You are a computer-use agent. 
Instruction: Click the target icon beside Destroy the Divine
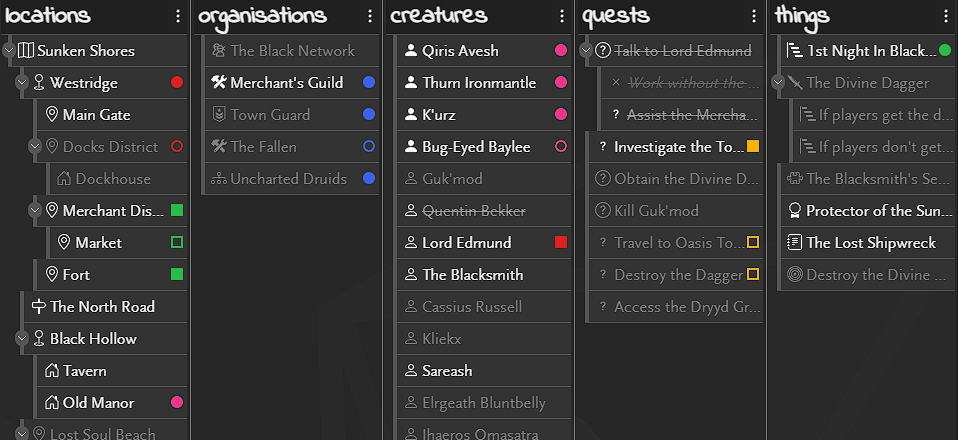point(794,275)
